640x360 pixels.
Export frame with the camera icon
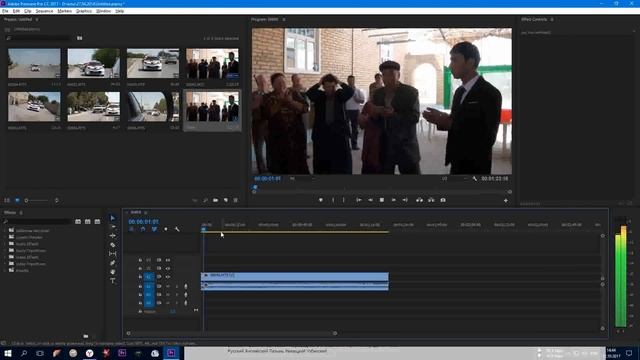[443, 200]
